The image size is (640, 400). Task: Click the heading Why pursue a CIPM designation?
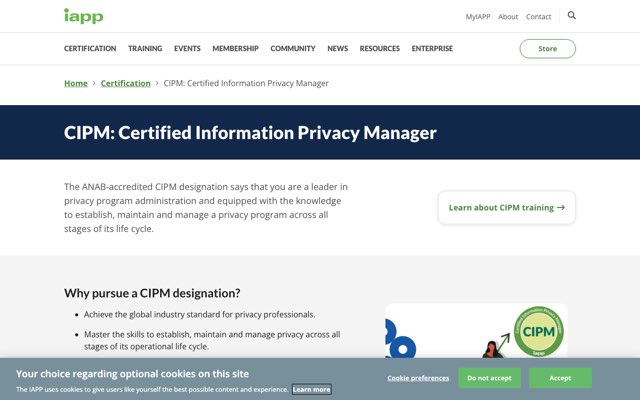[152, 293]
